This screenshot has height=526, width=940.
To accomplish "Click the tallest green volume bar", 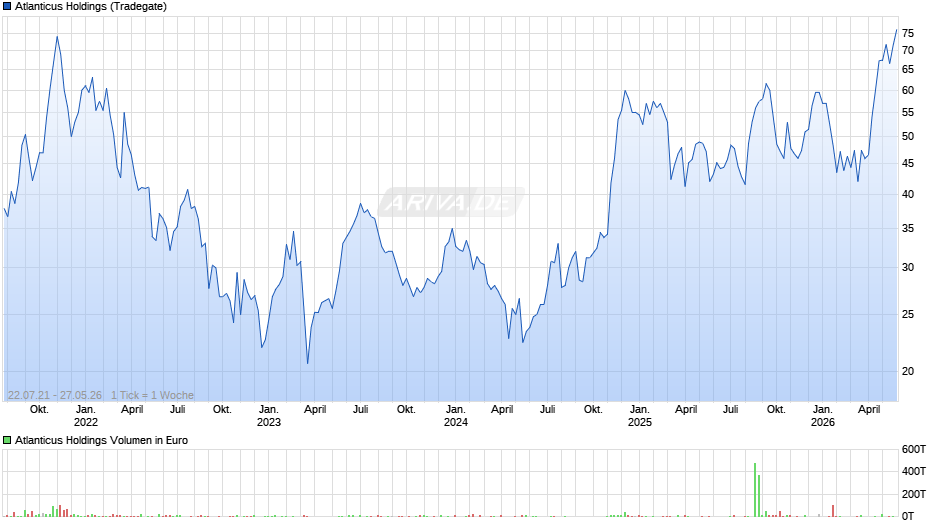I will [755, 489].
